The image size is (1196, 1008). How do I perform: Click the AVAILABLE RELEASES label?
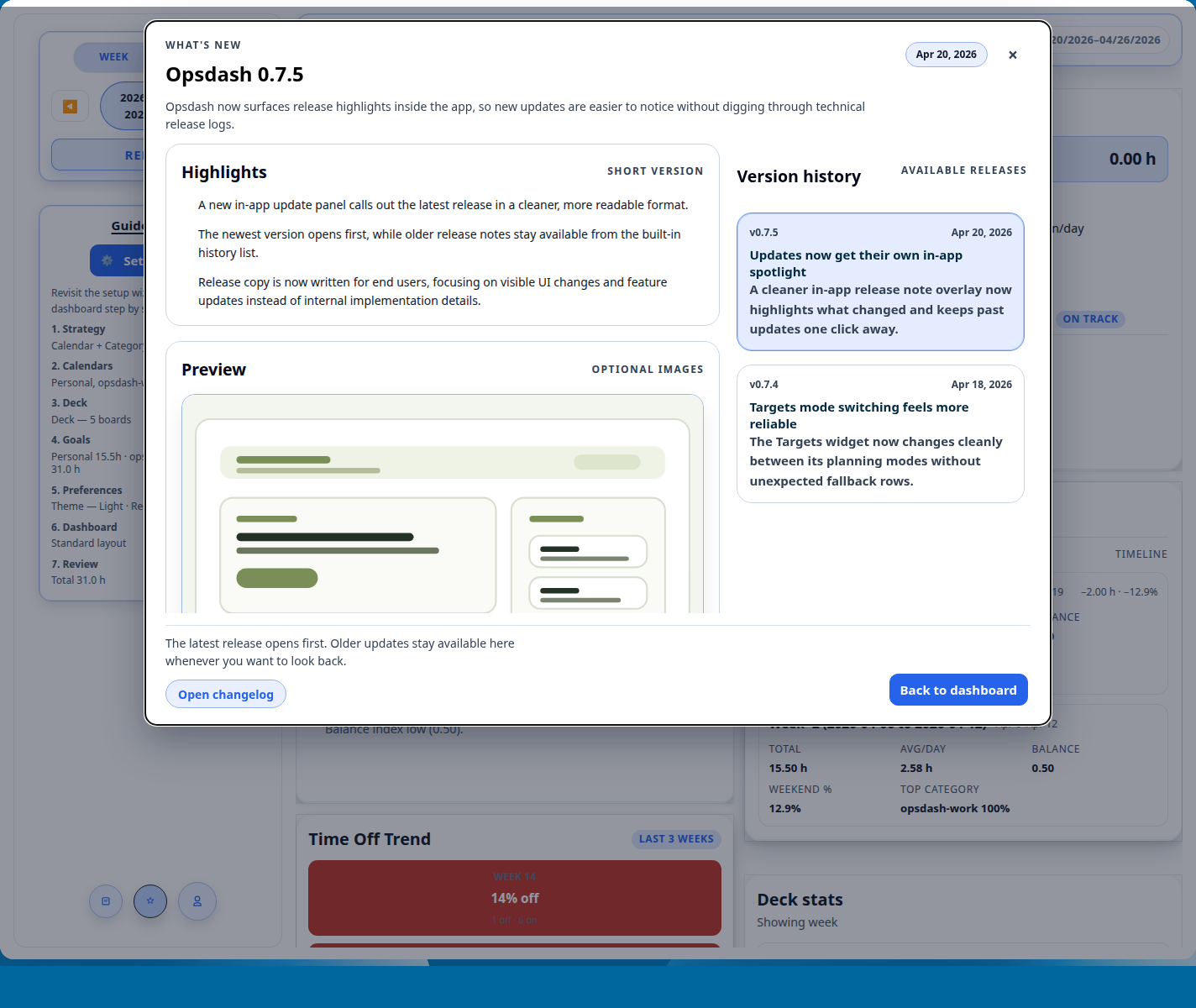click(x=963, y=171)
